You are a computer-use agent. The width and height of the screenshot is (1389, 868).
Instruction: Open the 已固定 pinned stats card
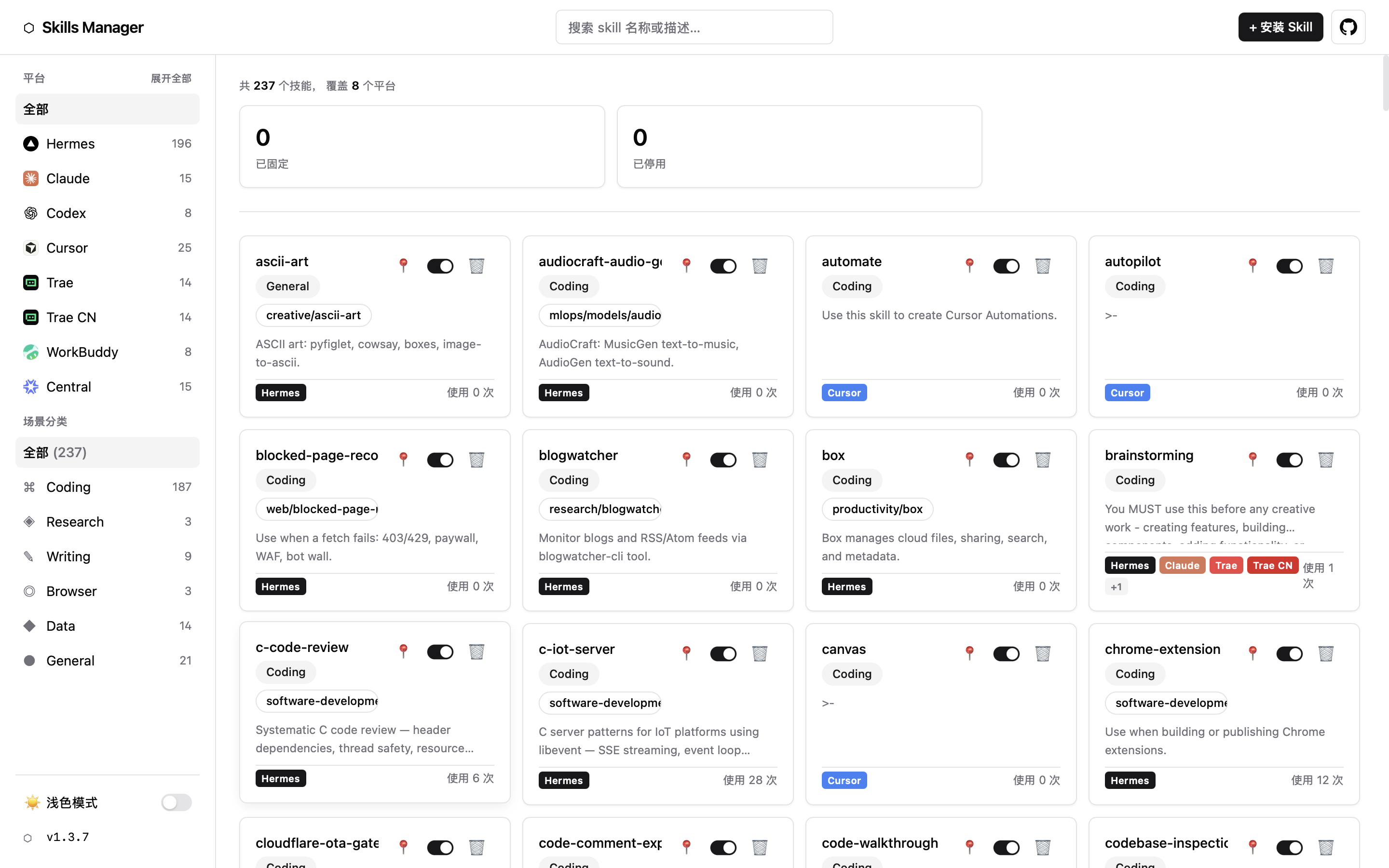pyautogui.click(x=422, y=147)
